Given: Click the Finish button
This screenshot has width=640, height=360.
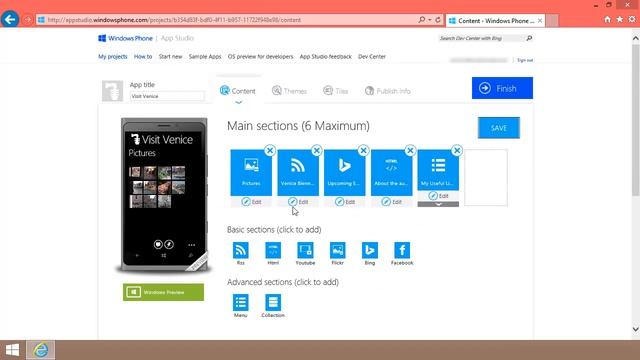Looking at the screenshot, I should [x=502, y=88].
